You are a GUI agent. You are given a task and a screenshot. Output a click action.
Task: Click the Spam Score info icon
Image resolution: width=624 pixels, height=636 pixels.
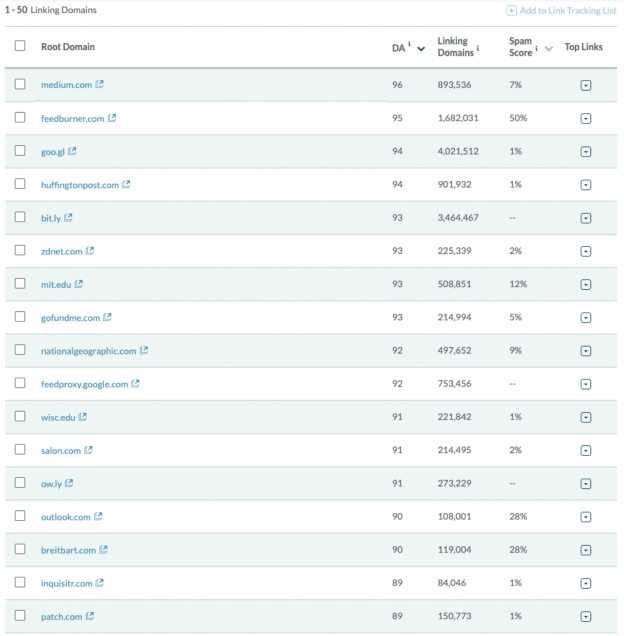[536, 48]
